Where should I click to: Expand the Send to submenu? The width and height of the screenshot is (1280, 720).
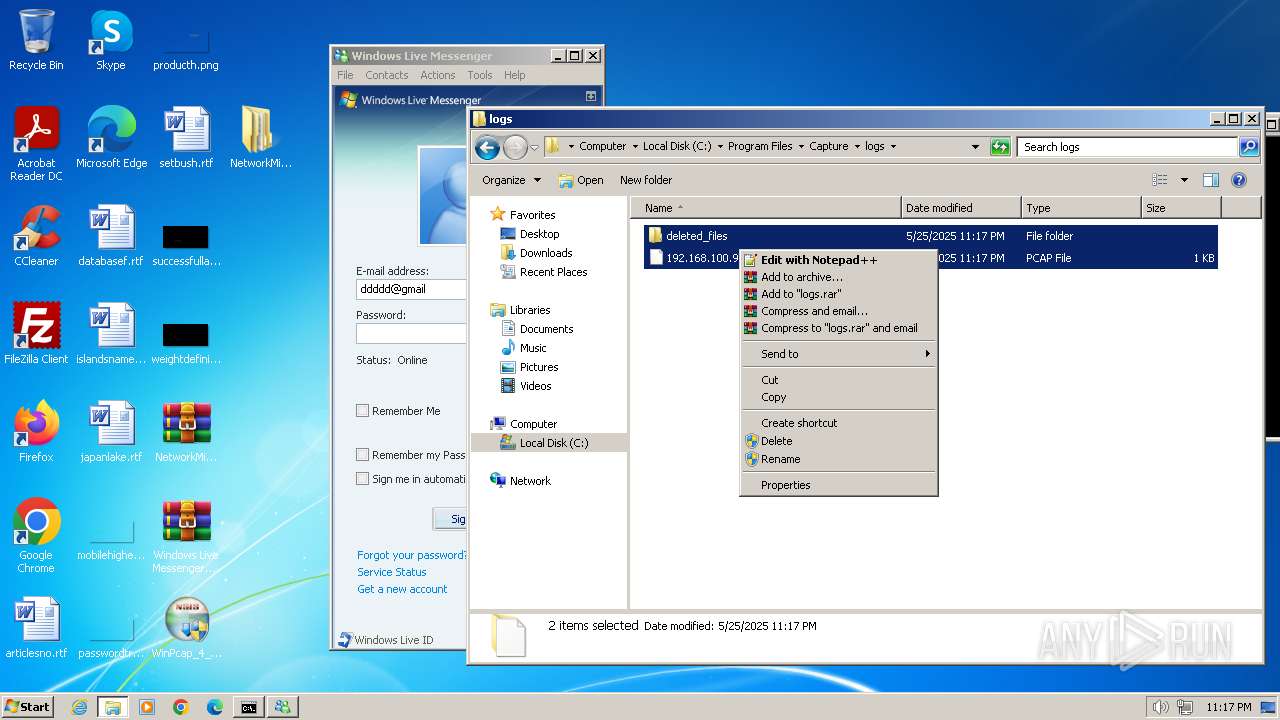[x=838, y=354]
